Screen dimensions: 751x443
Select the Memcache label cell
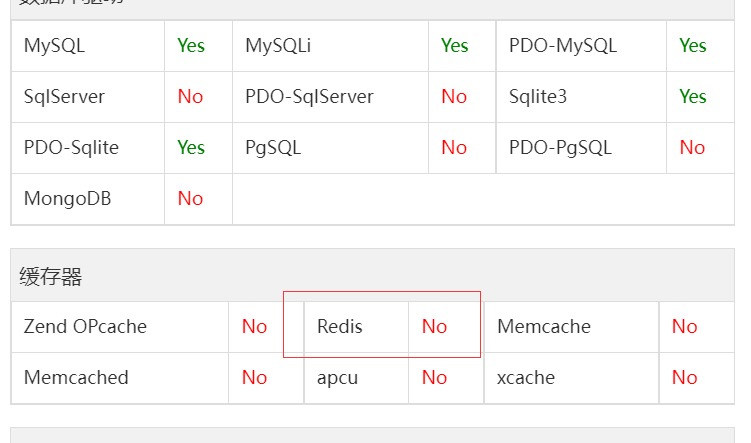point(571,327)
